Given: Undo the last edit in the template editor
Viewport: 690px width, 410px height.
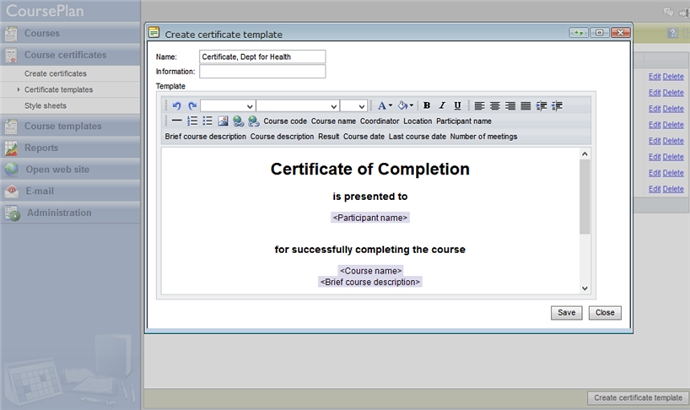Looking at the screenshot, I should point(177,106).
